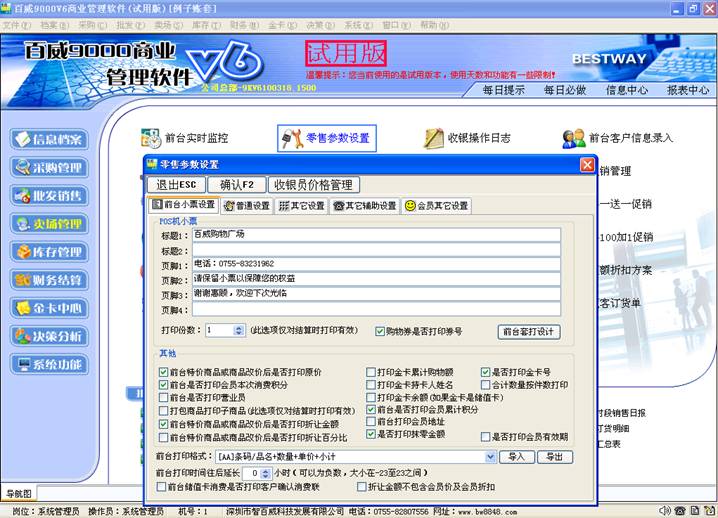This screenshot has width=718, height=518.
Task: Toggle 前台是否打印会员本次消费积分 checkbox
Action: click(163, 385)
